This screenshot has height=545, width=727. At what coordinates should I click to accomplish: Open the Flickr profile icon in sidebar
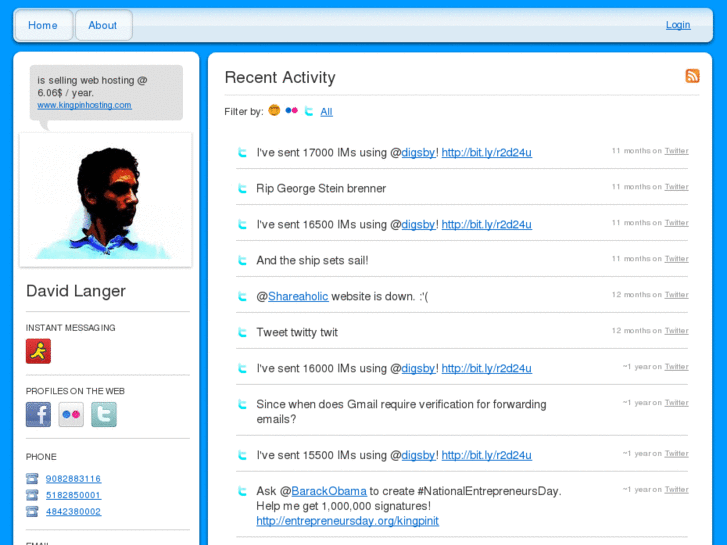point(71,414)
